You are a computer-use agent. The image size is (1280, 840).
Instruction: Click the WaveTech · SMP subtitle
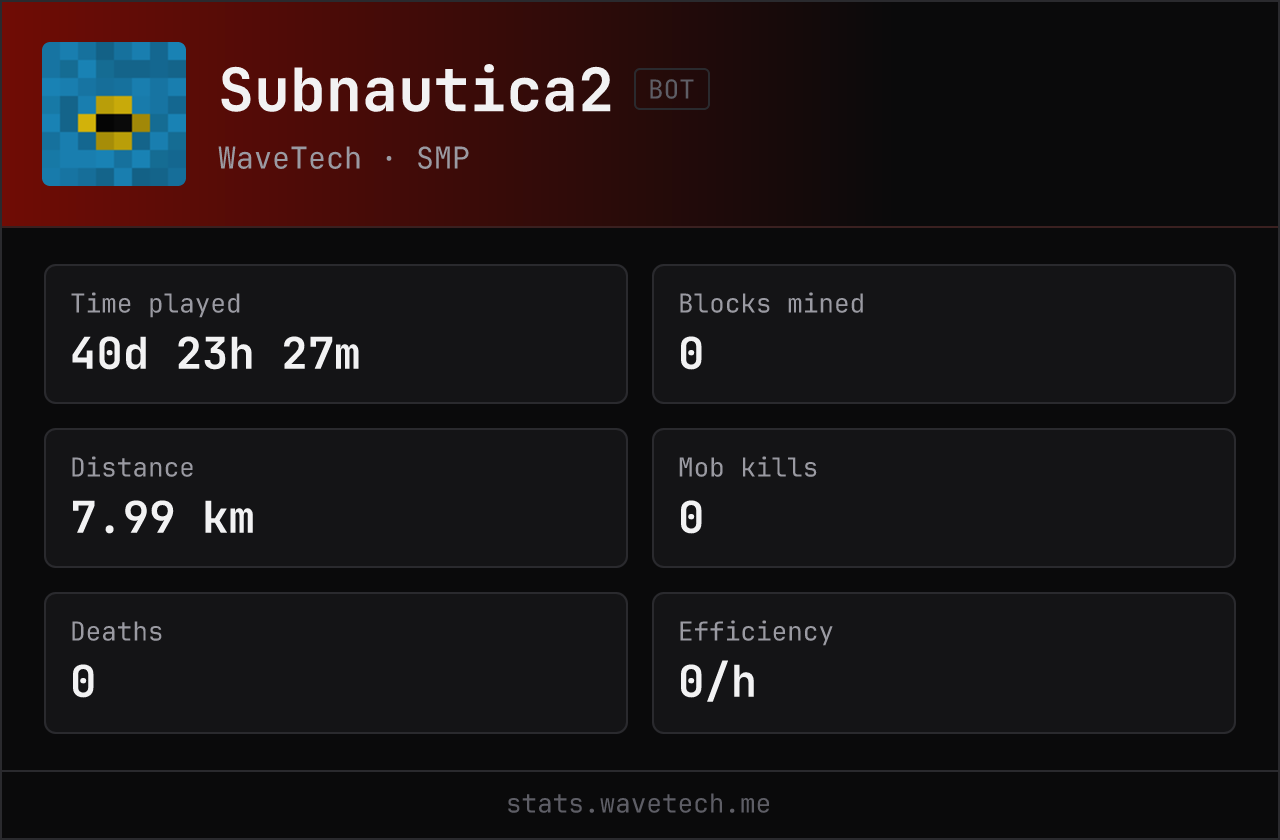[344, 158]
